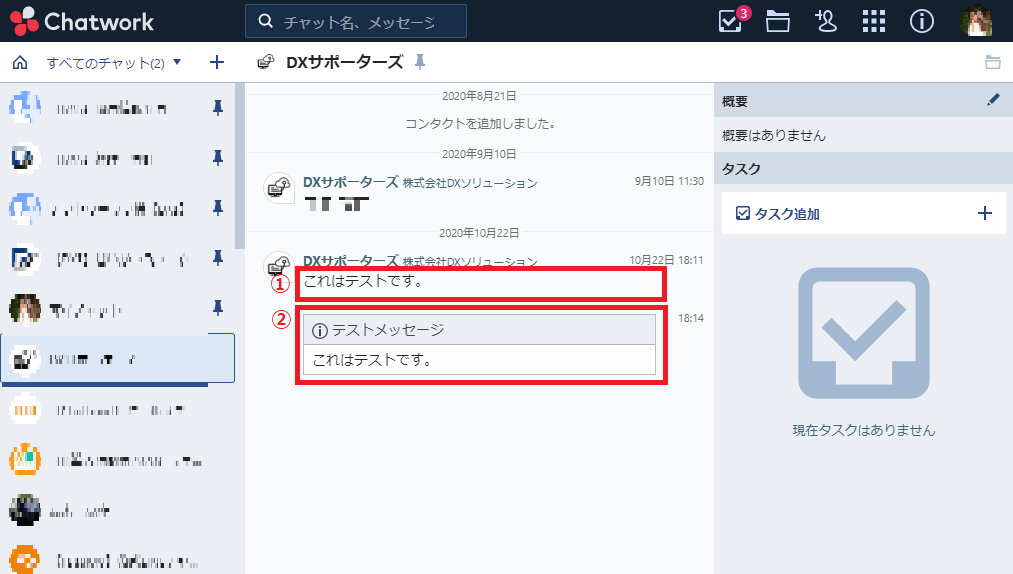Click the plus icon in the タスク追加 row
The image size is (1013, 574).
coord(985,213)
